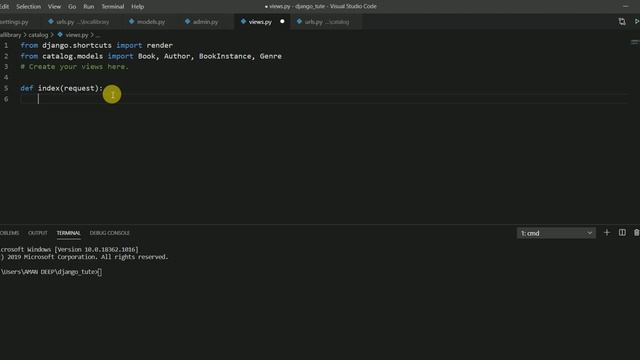Screen dimensions: 640x360
Task: Split the terminal with the split icon
Action: click(x=622, y=233)
